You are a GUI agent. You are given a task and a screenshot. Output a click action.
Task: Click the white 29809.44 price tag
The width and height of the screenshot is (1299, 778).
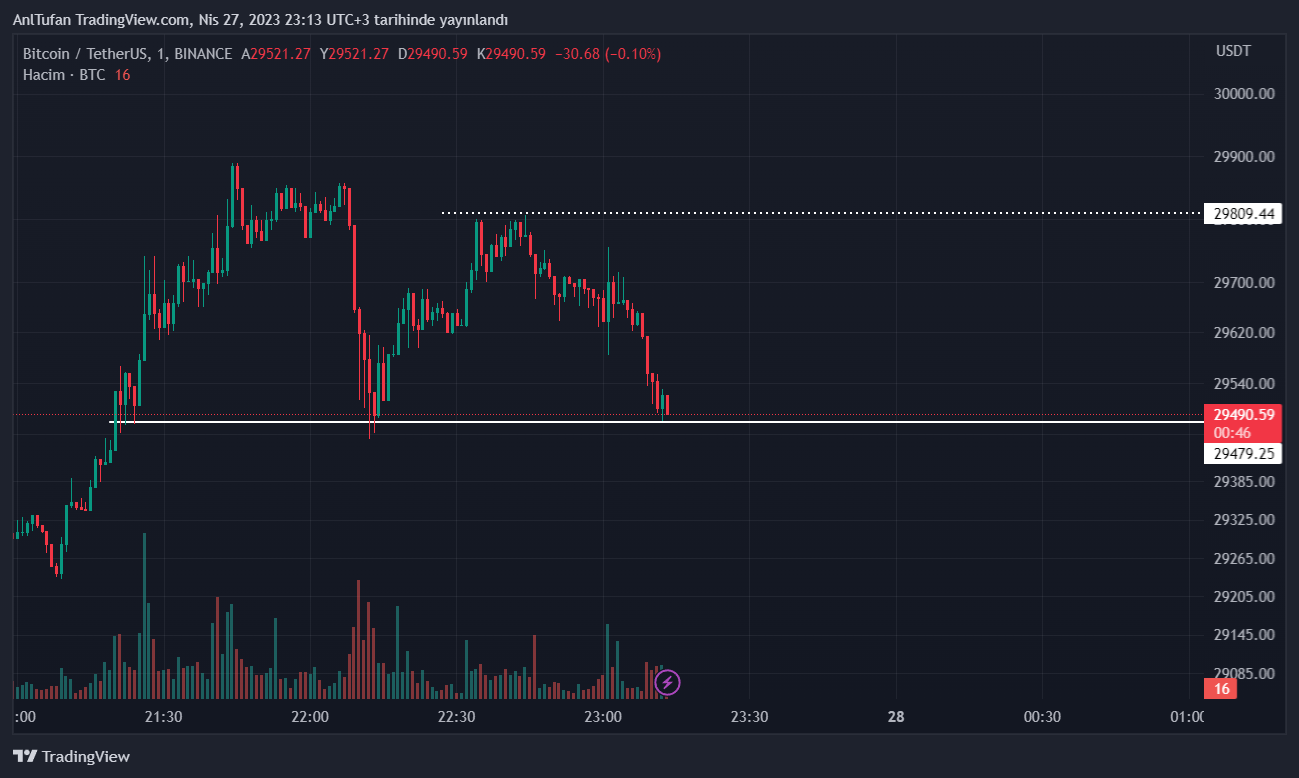pyautogui.click(x=1243, y=214)
